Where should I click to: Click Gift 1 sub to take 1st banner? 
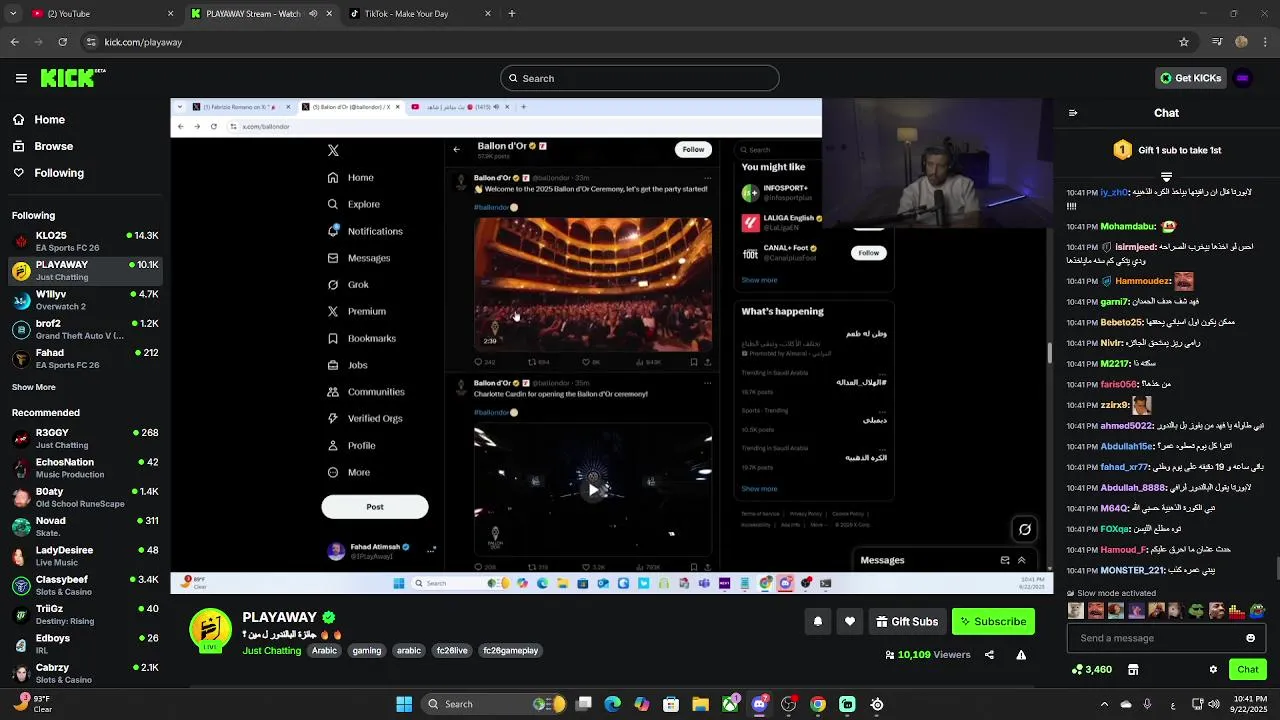click(1166, 150)
